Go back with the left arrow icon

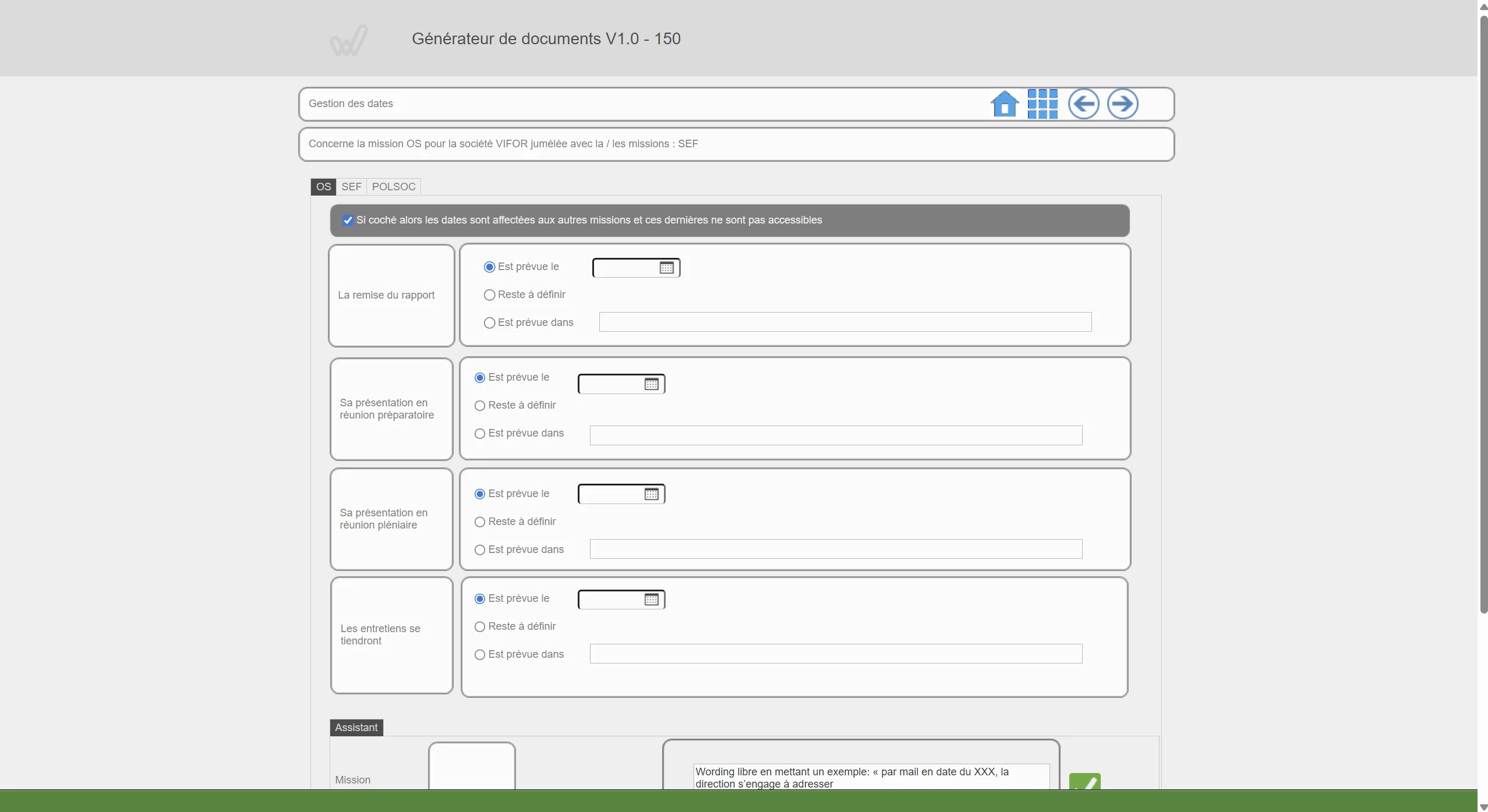(x=1083, y=104)
